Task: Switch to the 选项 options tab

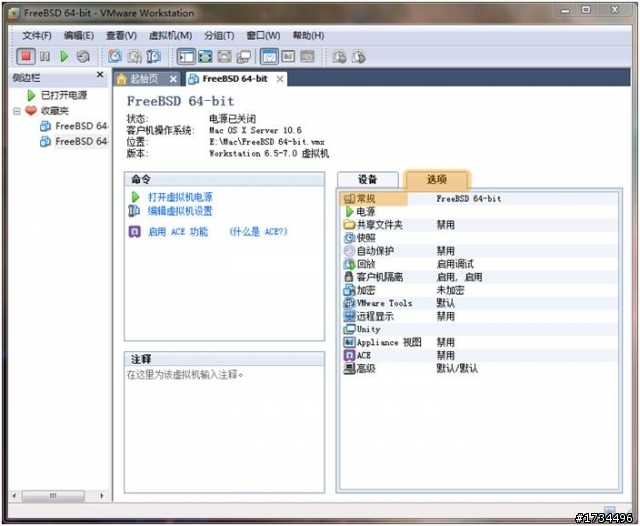Action: [x=436, y=180]
